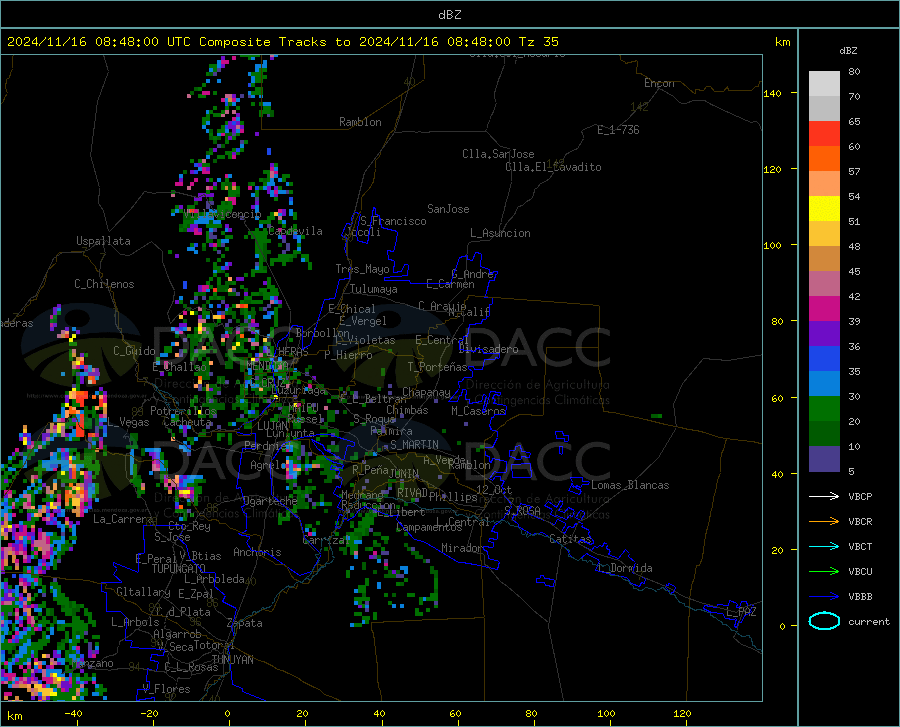Click the 'L_Dormida' place label

625,568
